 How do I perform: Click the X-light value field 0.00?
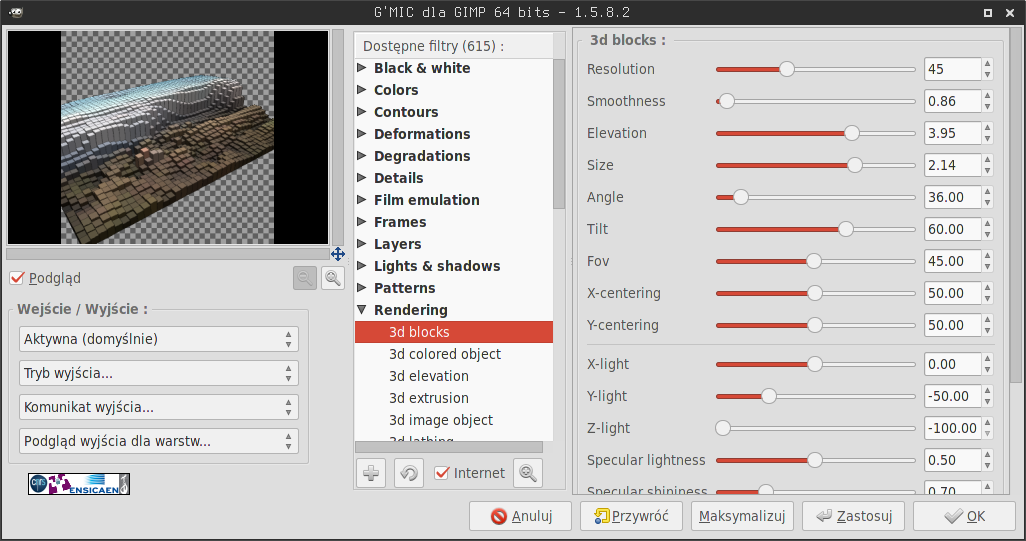click(x=953, y=364)
